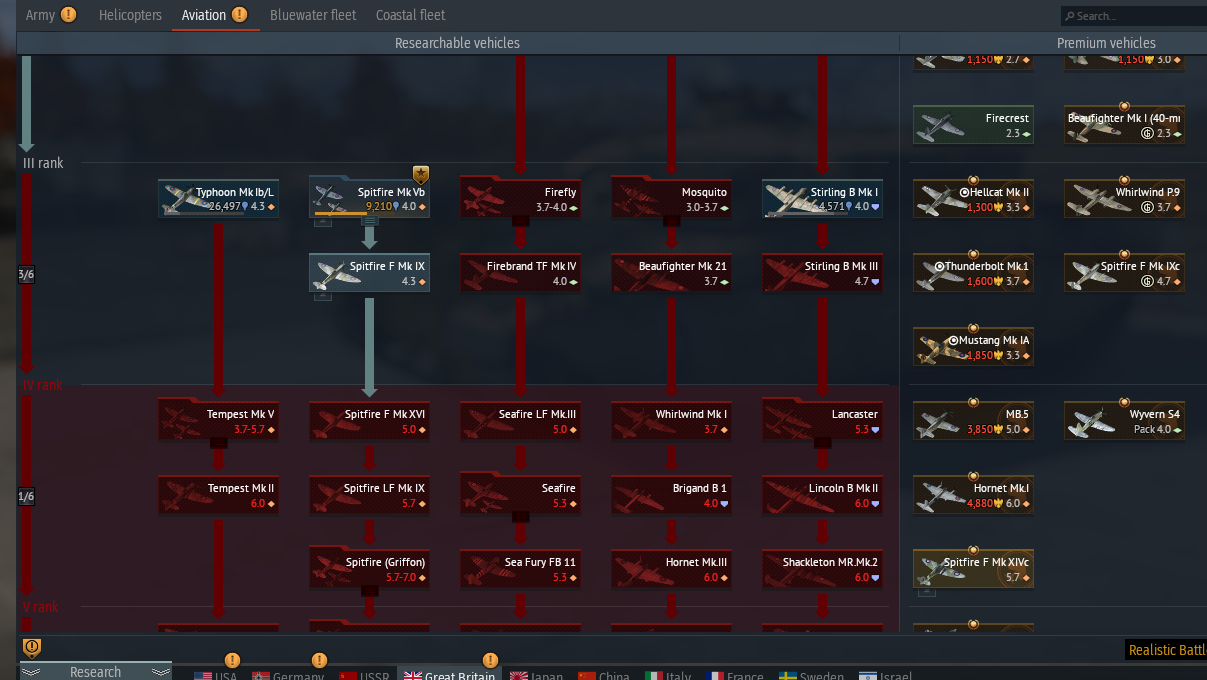Screen dimensions: 1207x680
Task: Switch to the Bluewater fleet tab
Action: tap(313, 15)
